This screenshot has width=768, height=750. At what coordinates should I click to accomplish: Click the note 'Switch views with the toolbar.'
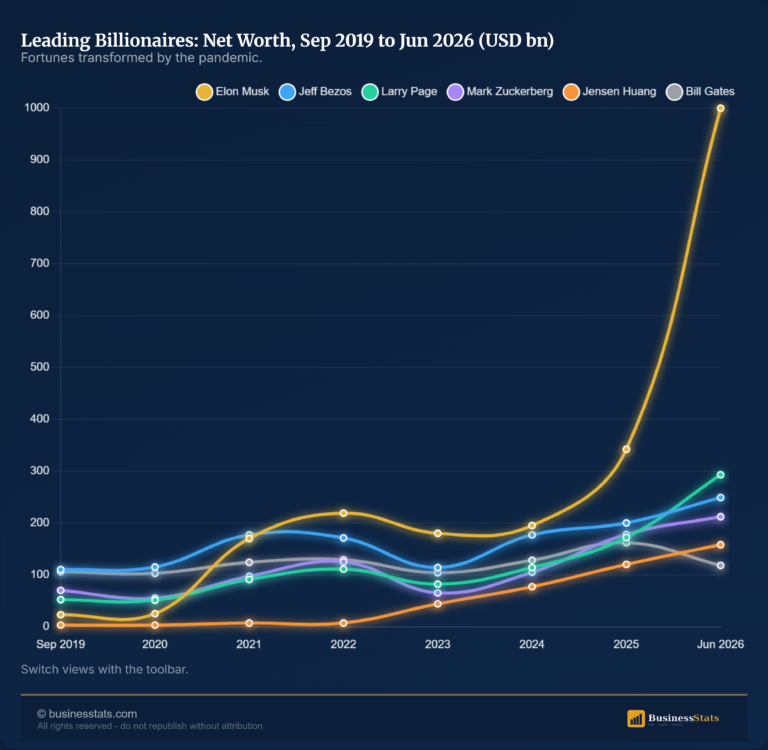(x=104, y=669)
